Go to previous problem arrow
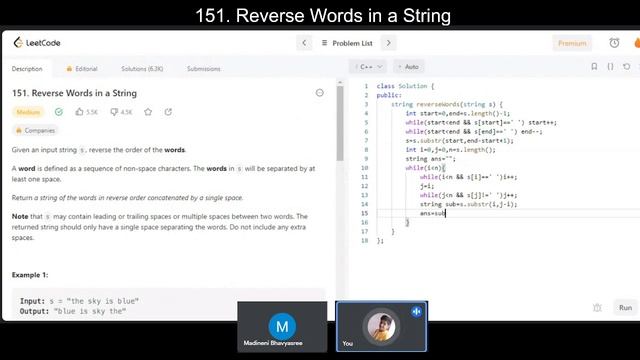Image resolution: width=640 pixels, height=360 pixels. tap(304, 43)
